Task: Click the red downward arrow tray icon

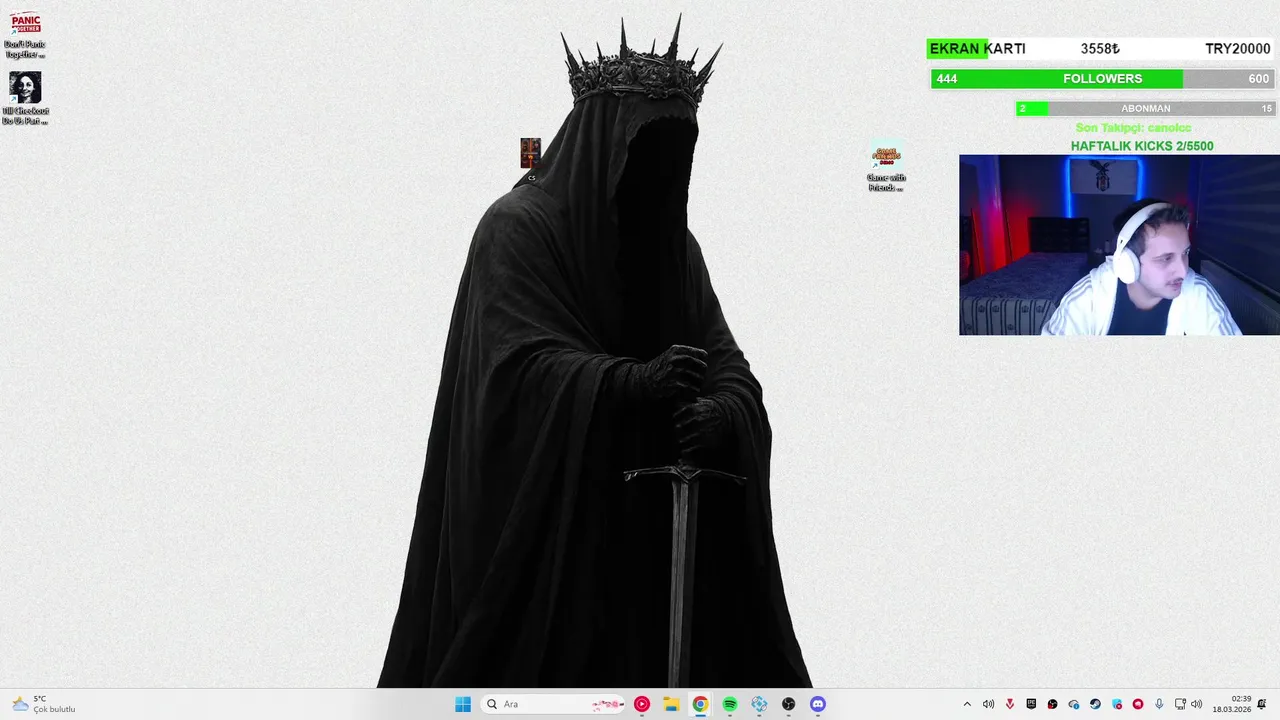Action: [1010, 704]
